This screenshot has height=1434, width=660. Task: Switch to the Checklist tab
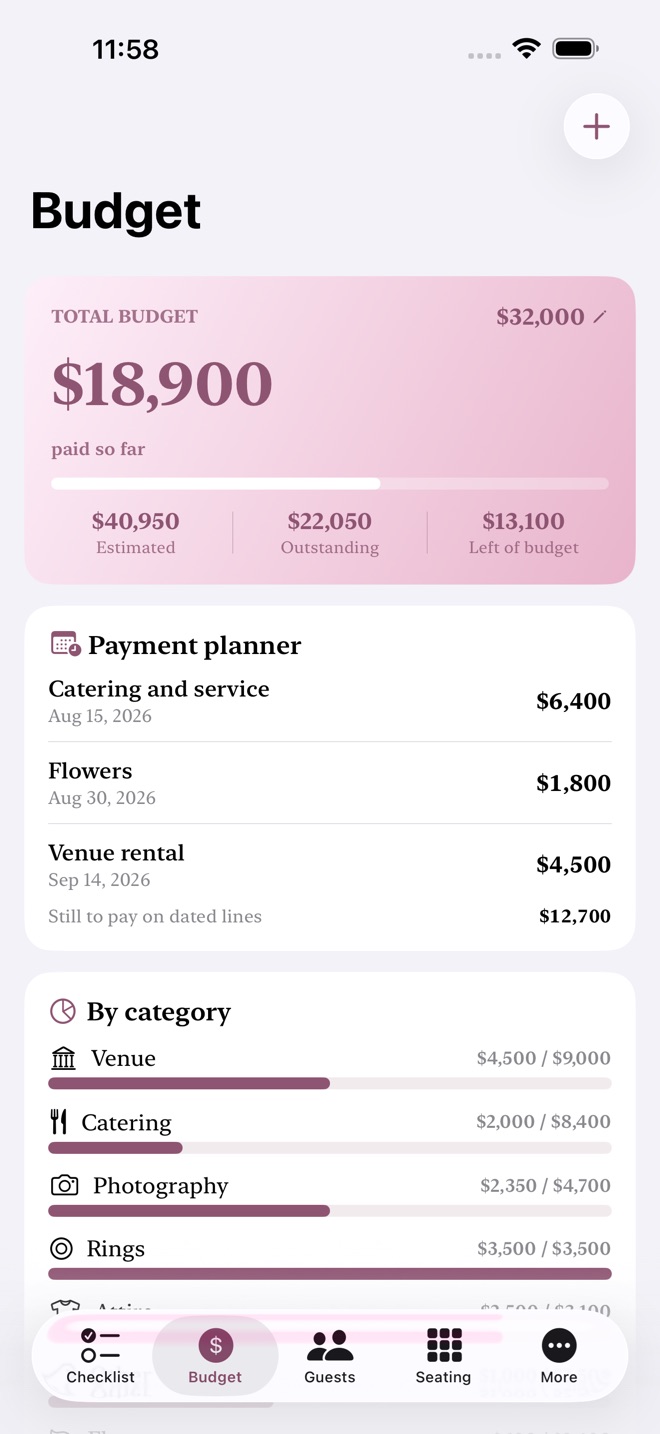pos(100,1356)
